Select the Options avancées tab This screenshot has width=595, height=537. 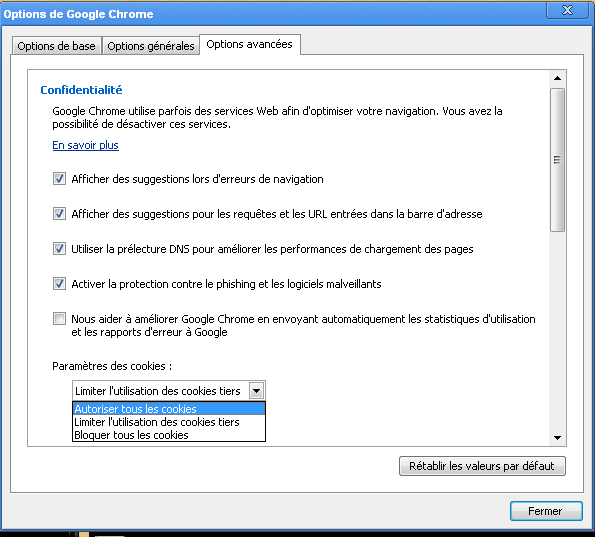click(250, 44)
